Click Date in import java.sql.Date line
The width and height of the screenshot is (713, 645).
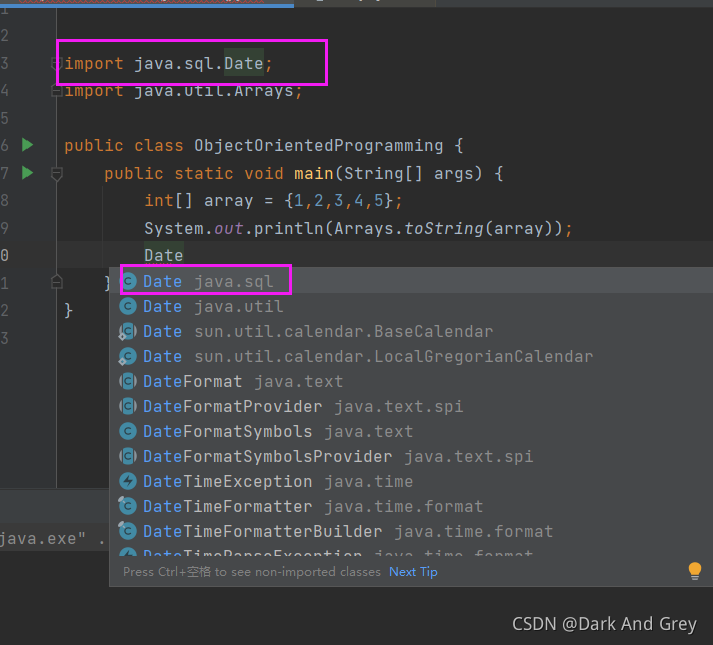[244, 63]
